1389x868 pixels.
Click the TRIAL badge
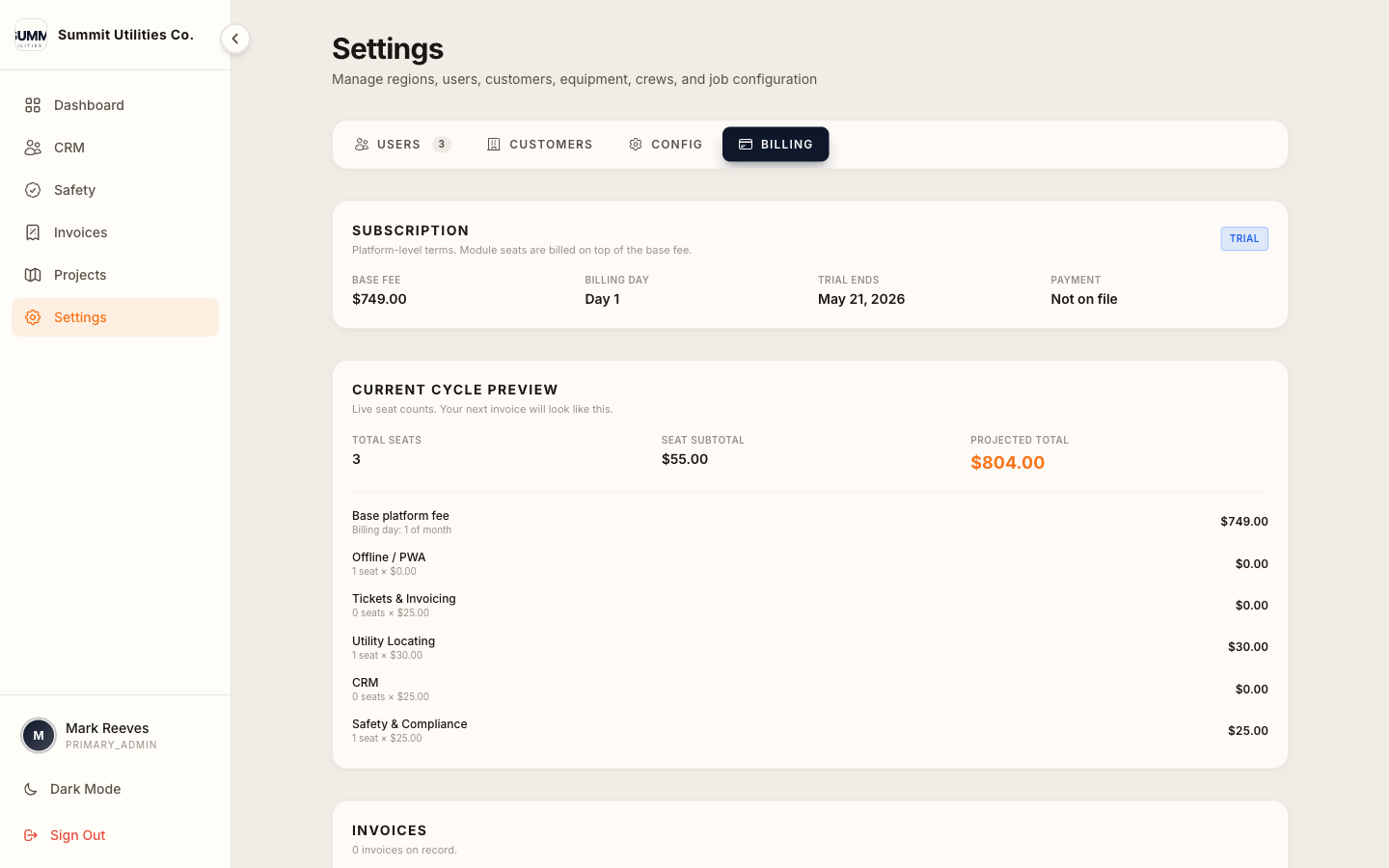1244,238
